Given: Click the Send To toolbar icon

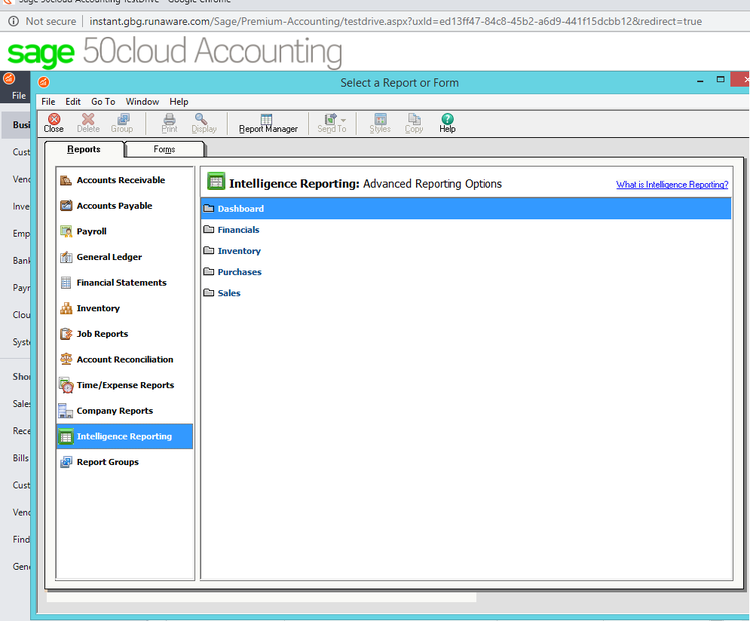Looking at the screenshot, I should (x=330, y=119).
